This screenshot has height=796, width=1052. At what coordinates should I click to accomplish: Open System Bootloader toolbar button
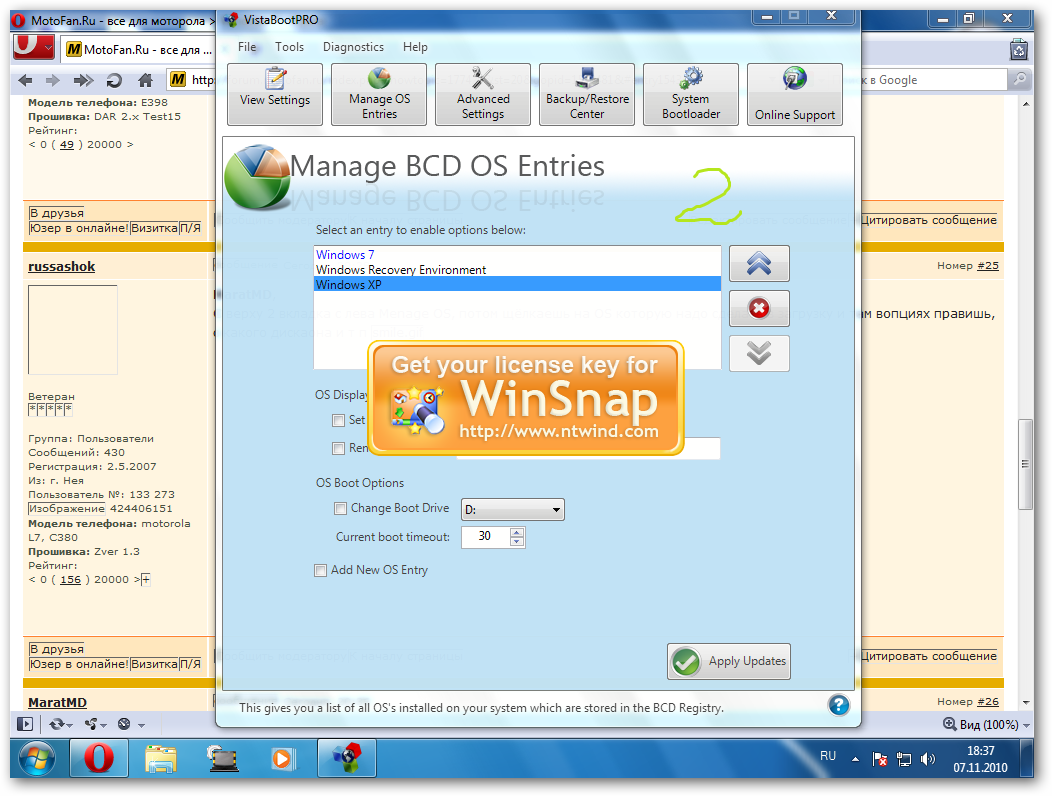point(691,95)
